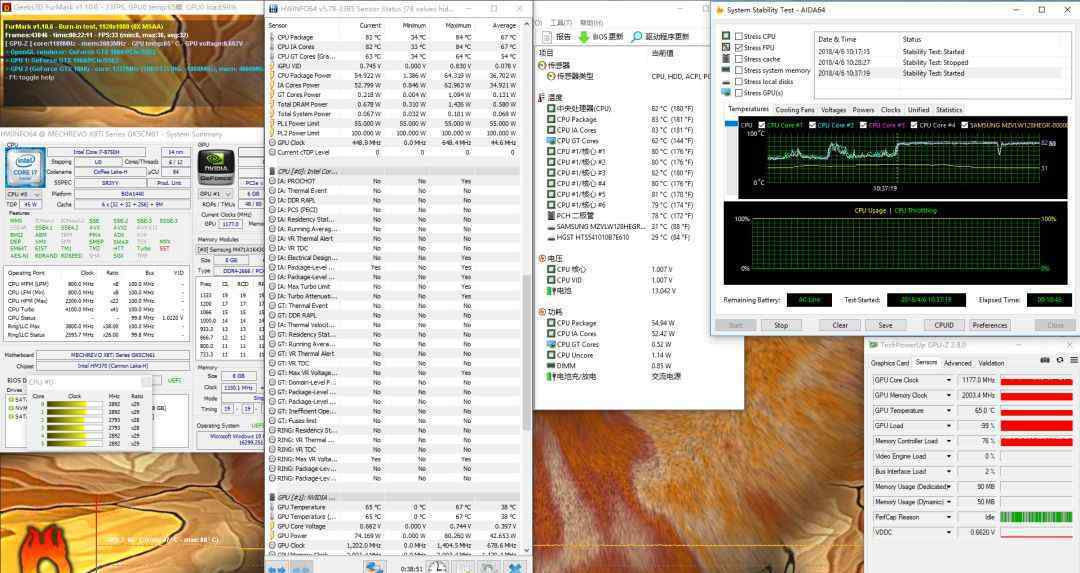Switch to Cooling Fans tab in AIDA64

pyautogui.click(x=794, y=110)
